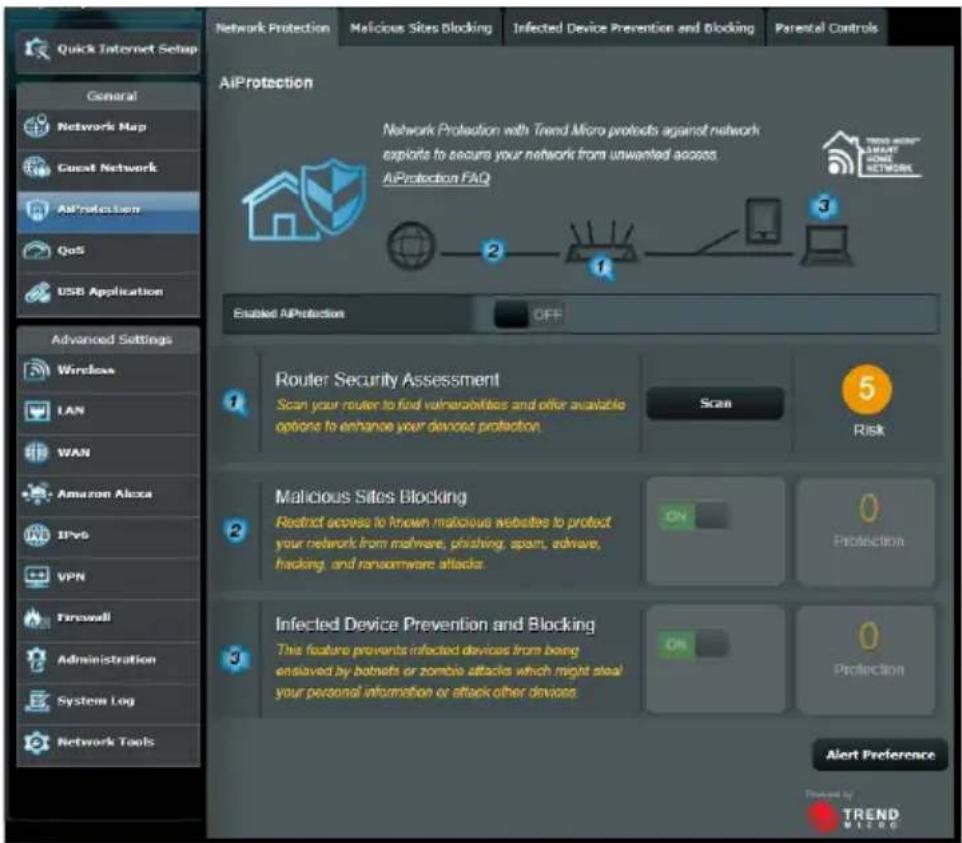
Task: Click Infected Device Prevention and Blocking heading
Action: pyautogui.click(x=435, y=624)
